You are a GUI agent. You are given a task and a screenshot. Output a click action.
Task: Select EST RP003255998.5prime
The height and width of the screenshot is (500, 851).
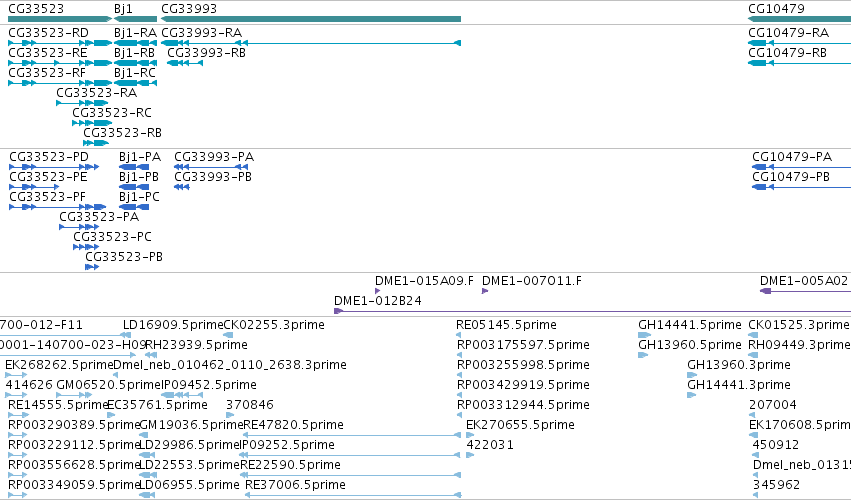point(459,375)
